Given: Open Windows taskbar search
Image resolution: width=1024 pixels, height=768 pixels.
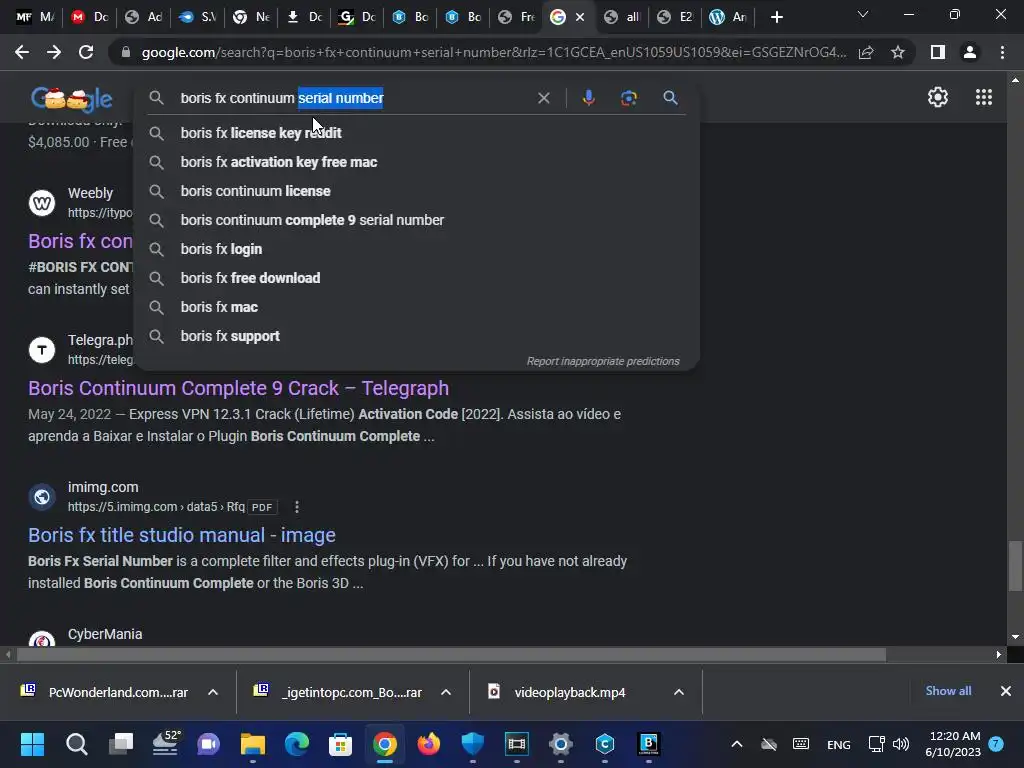Looking at the screenshot, I should coord(76,744).
